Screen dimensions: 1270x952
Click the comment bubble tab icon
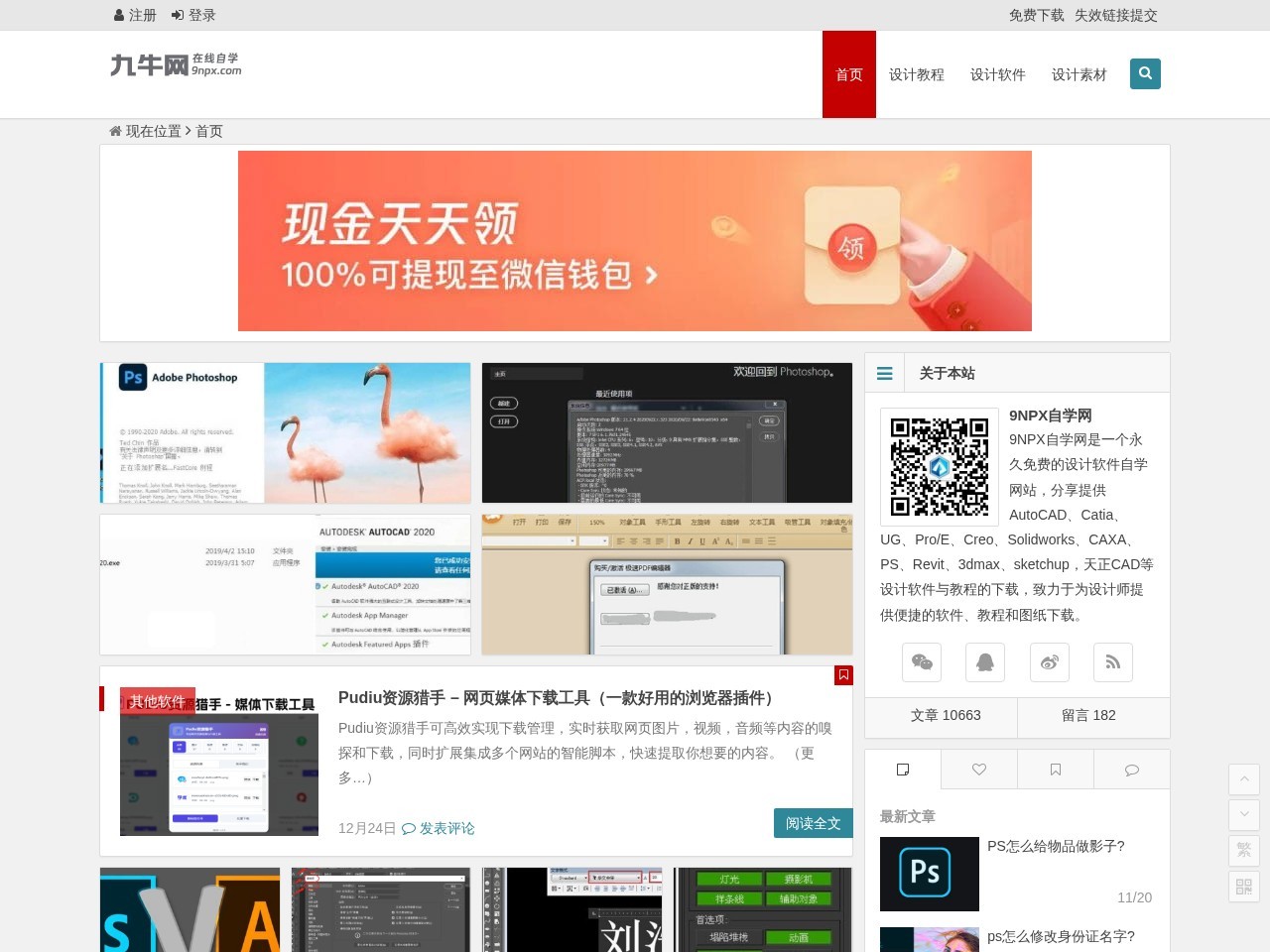tap(1131, 769)
